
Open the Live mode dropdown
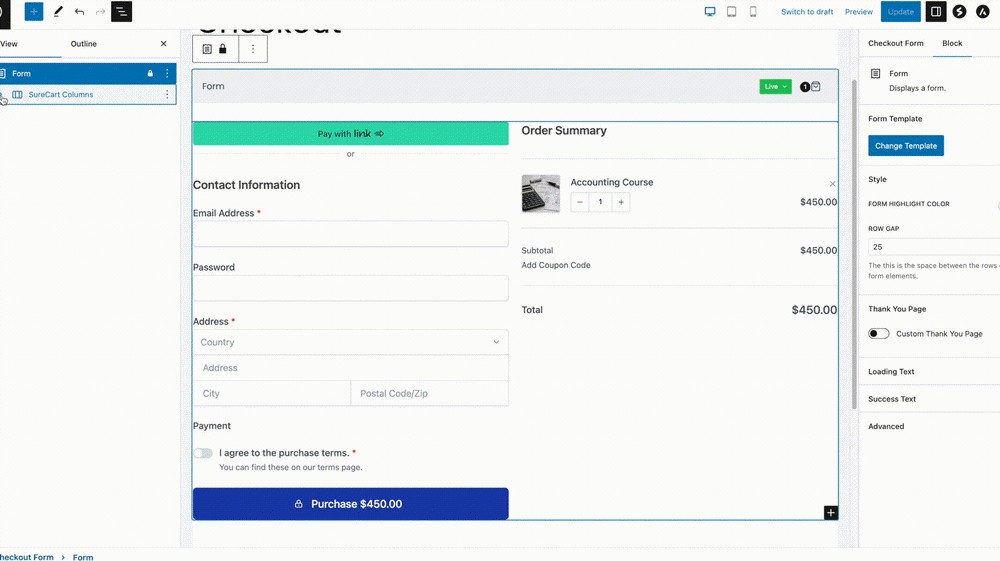[776, 87]
